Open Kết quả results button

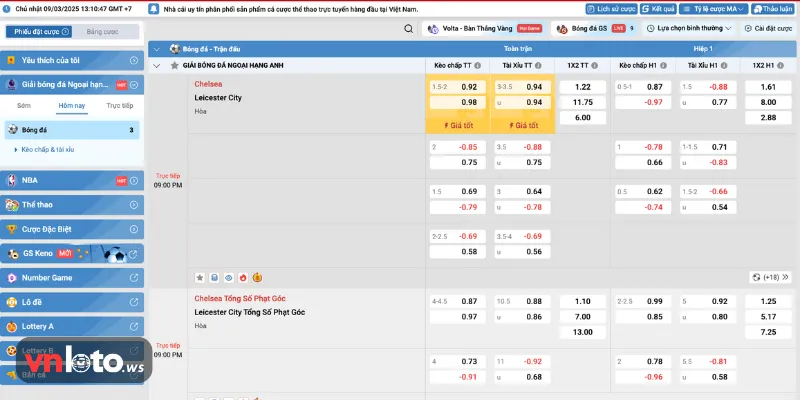661,8
